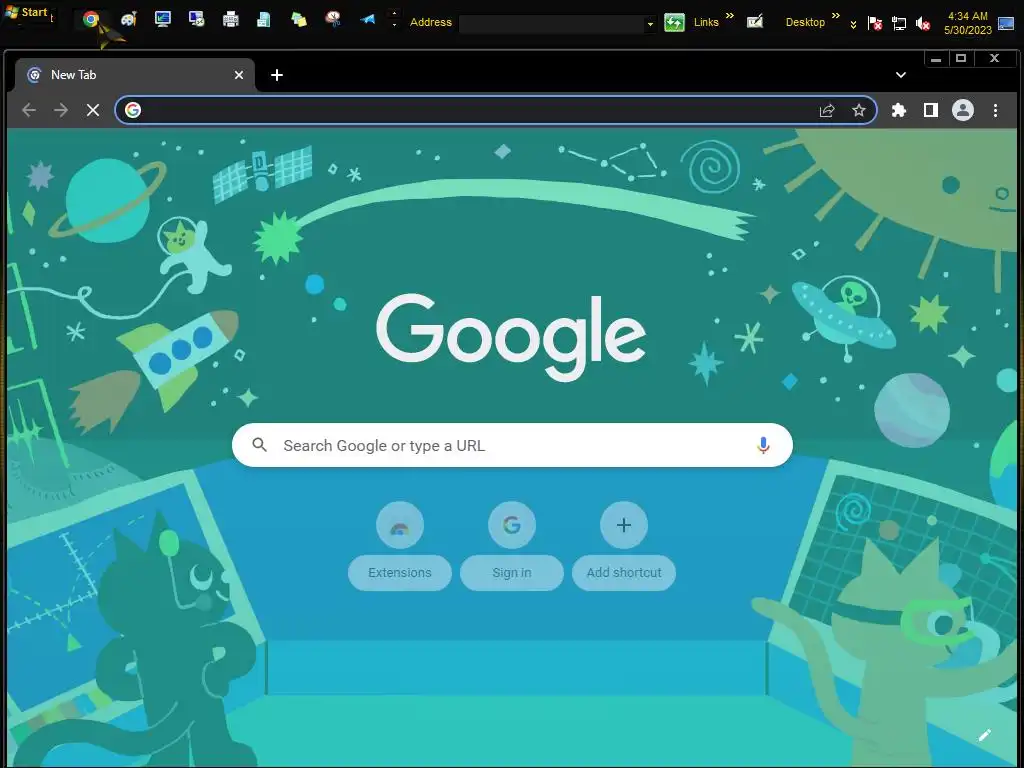This screenshot has width=1024, height=768.
Task: Click the Desktop toolbar label
Action: [805, 22]
